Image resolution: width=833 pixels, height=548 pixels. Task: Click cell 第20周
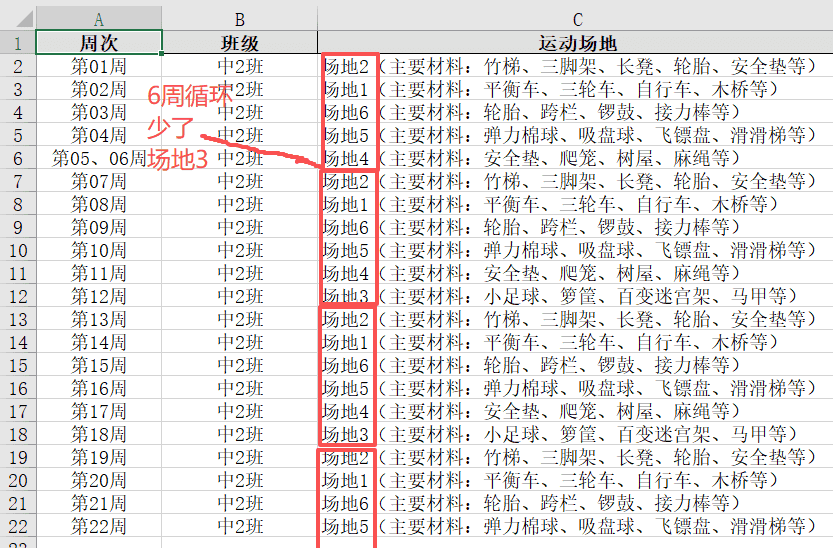pos(99,480)
